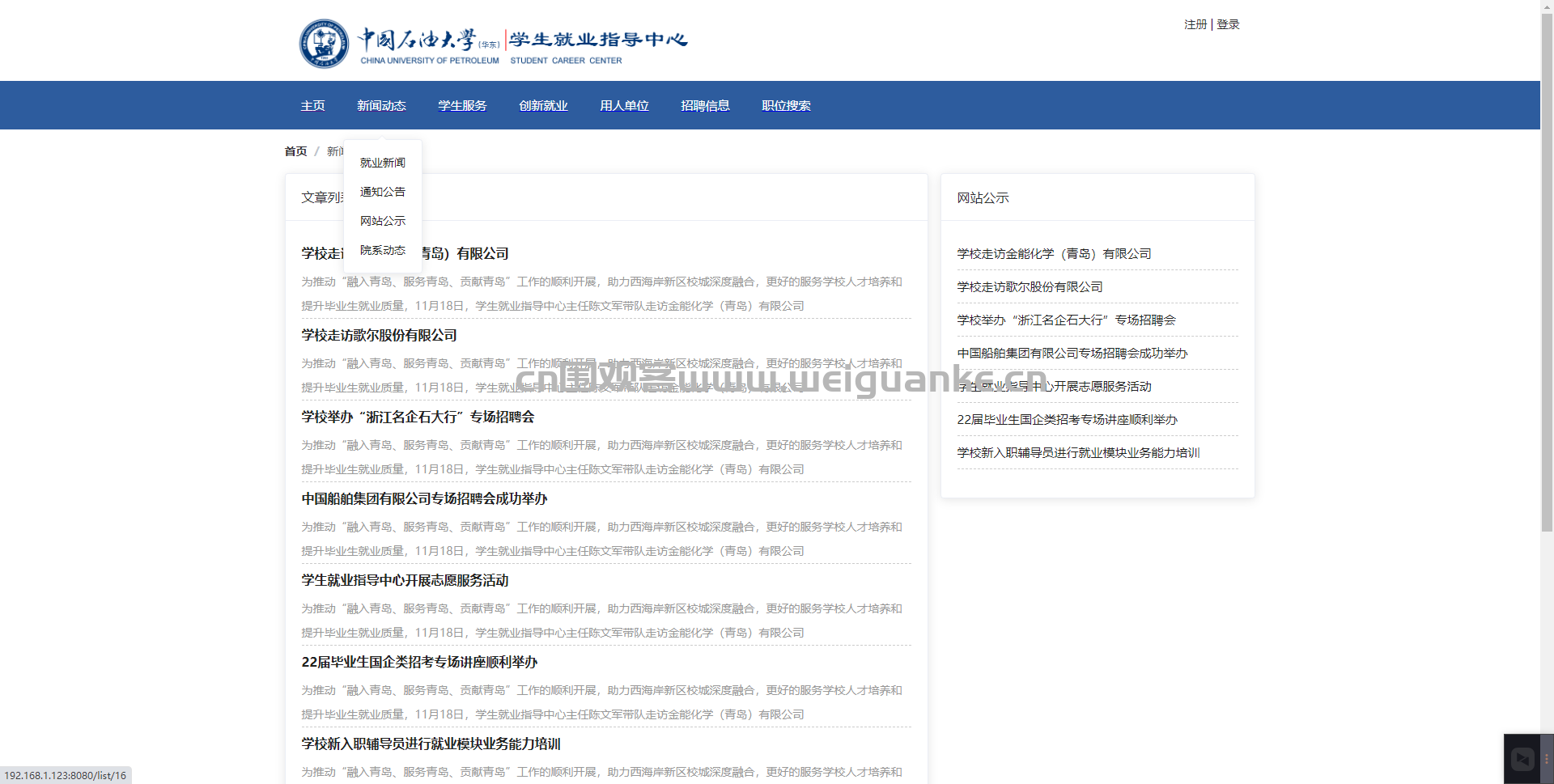Screen dimensions: 1554x784
Task: Select 网站公示 in the dropdown menu
Action: point(383,221)
